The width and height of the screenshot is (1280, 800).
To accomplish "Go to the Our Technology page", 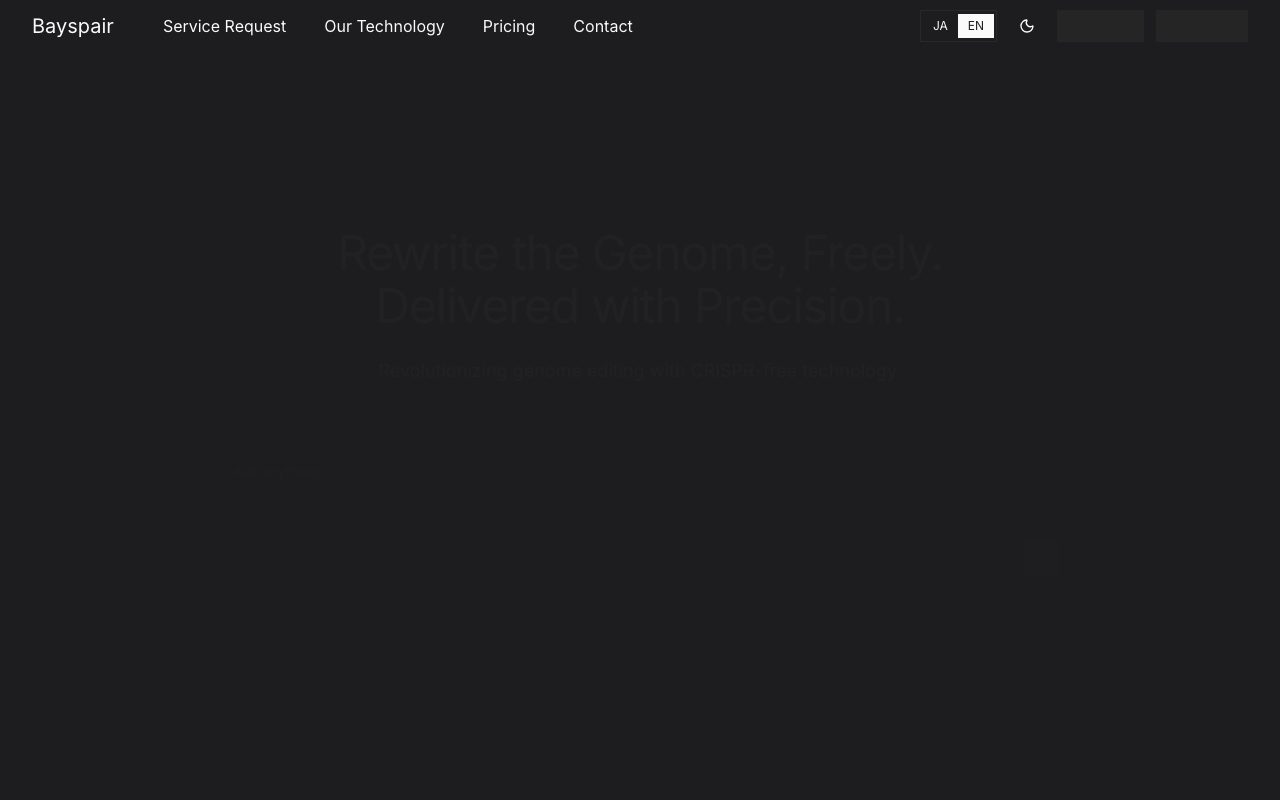I will pyautogui.click(x=384, y=26).
